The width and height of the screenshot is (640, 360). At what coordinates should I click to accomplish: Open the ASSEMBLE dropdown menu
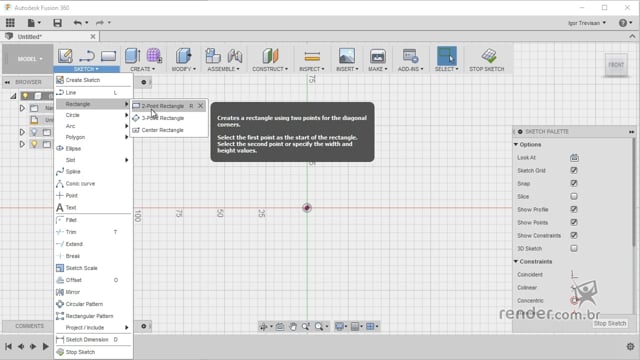coord(223,69)
